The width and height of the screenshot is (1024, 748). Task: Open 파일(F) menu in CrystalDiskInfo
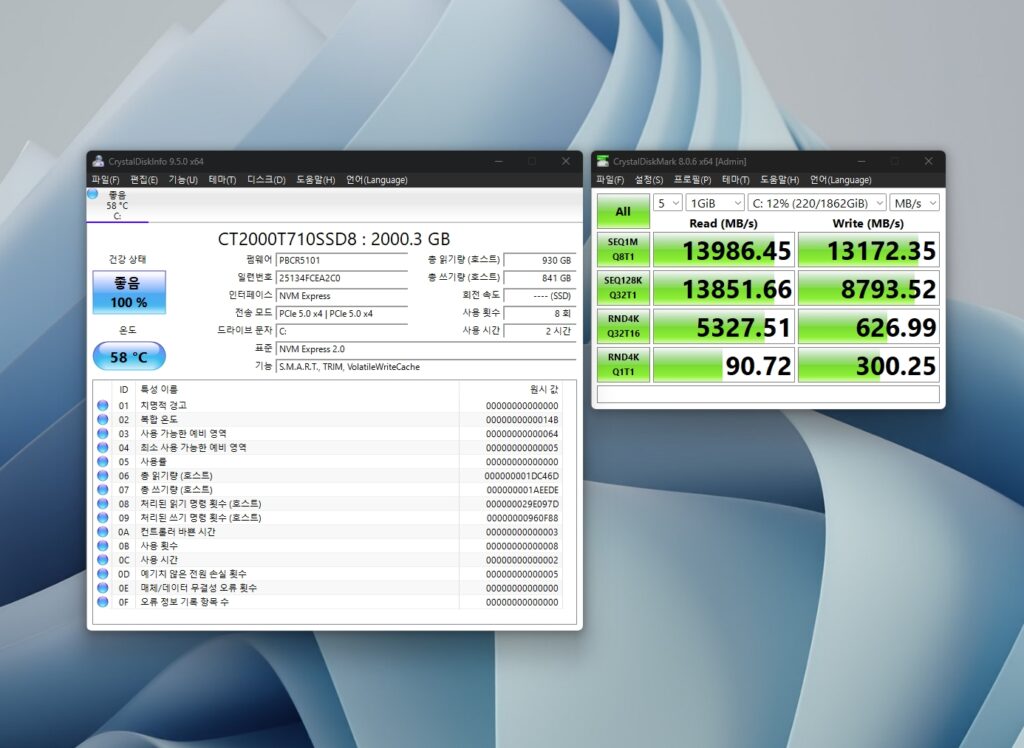105,180
